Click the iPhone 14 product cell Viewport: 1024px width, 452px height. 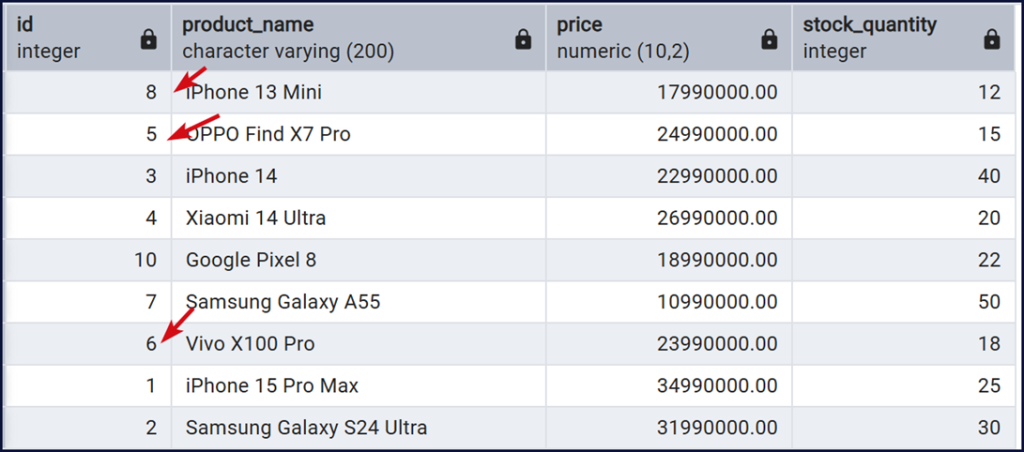click(x=232, y=176)
